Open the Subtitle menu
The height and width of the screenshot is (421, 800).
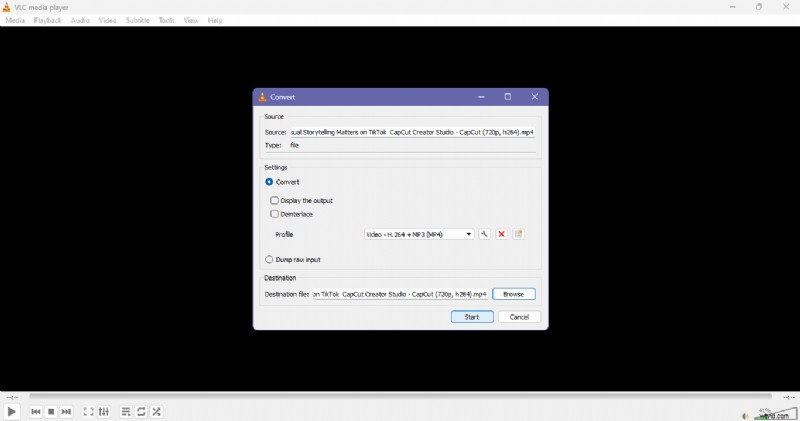[x=138, y=20]
